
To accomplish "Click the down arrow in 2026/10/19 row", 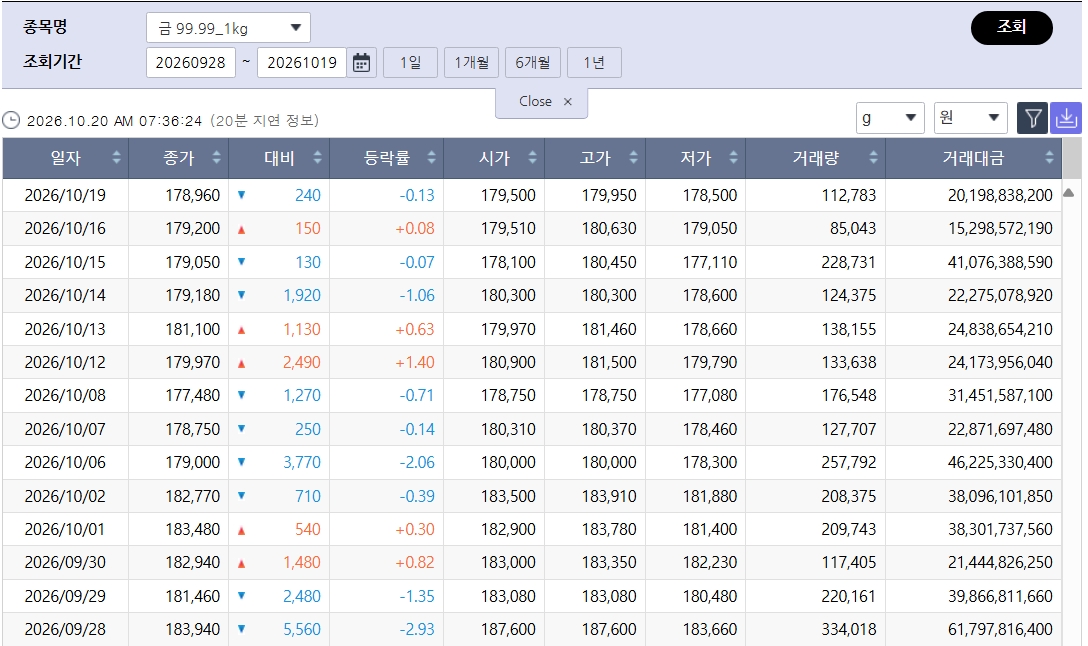I will (241, 195).
